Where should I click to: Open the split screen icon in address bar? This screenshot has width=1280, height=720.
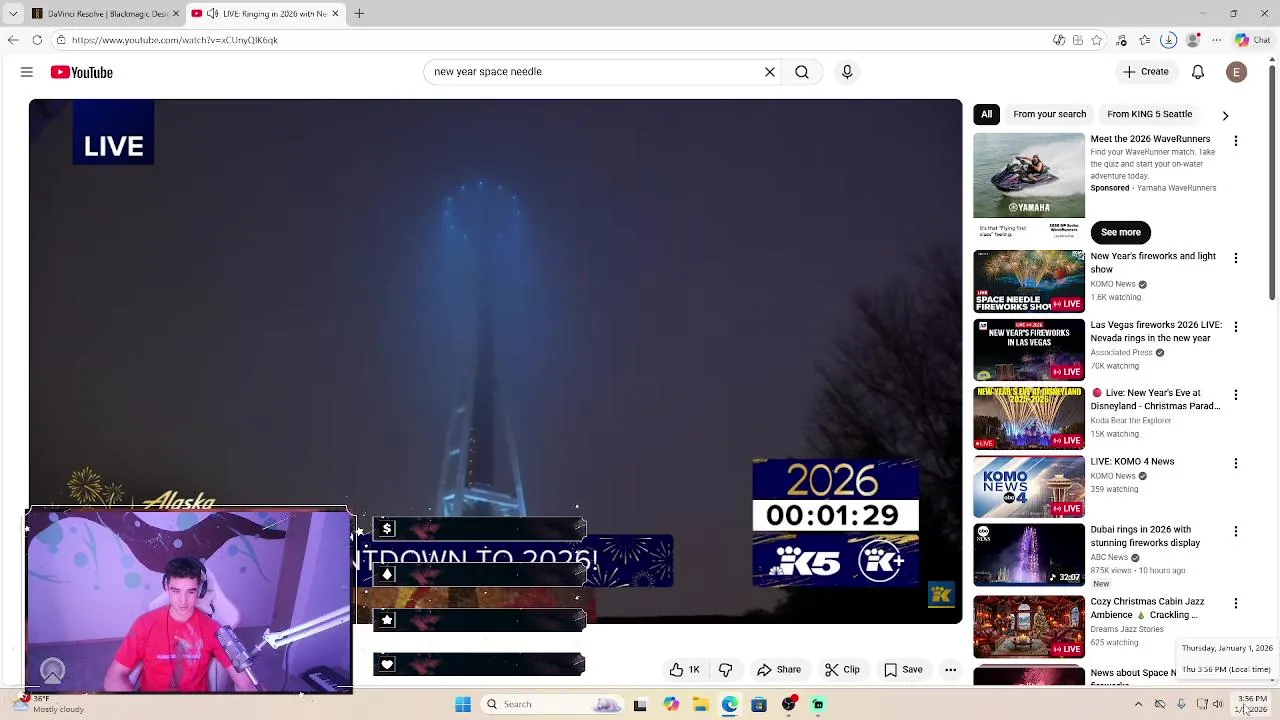click(x=1078, y=40)
